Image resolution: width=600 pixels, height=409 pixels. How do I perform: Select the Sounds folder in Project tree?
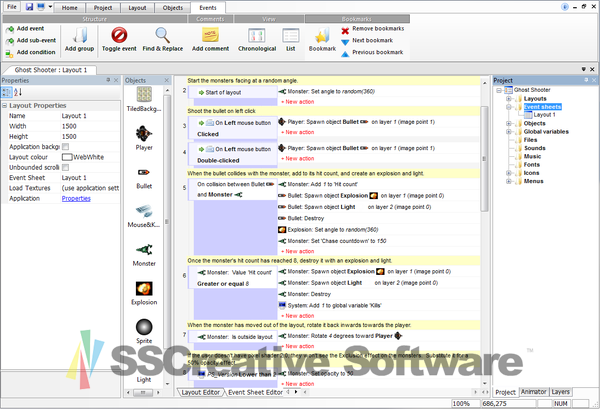535,148
